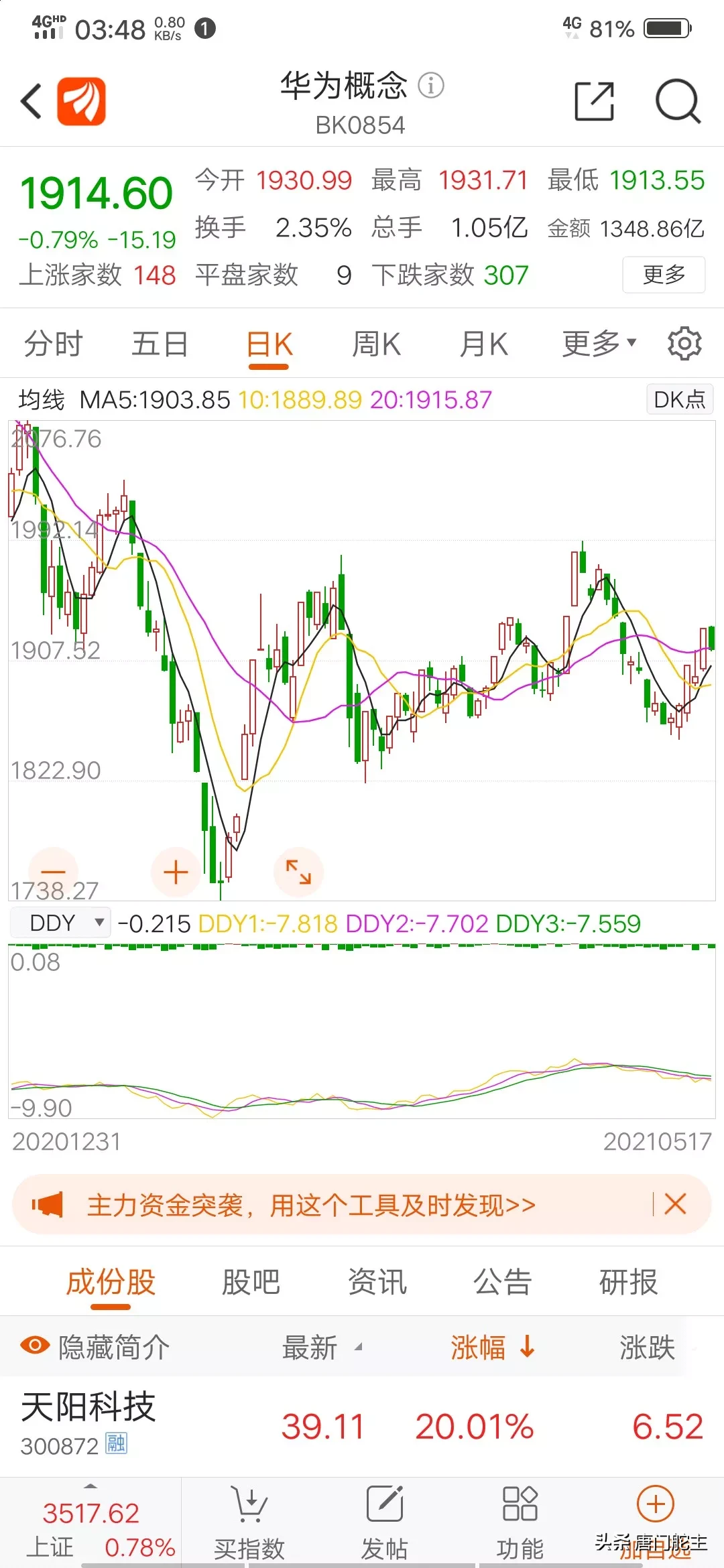
Task: Tap the DDY1:-7.818 value
Action: click(x=268, y=923)
